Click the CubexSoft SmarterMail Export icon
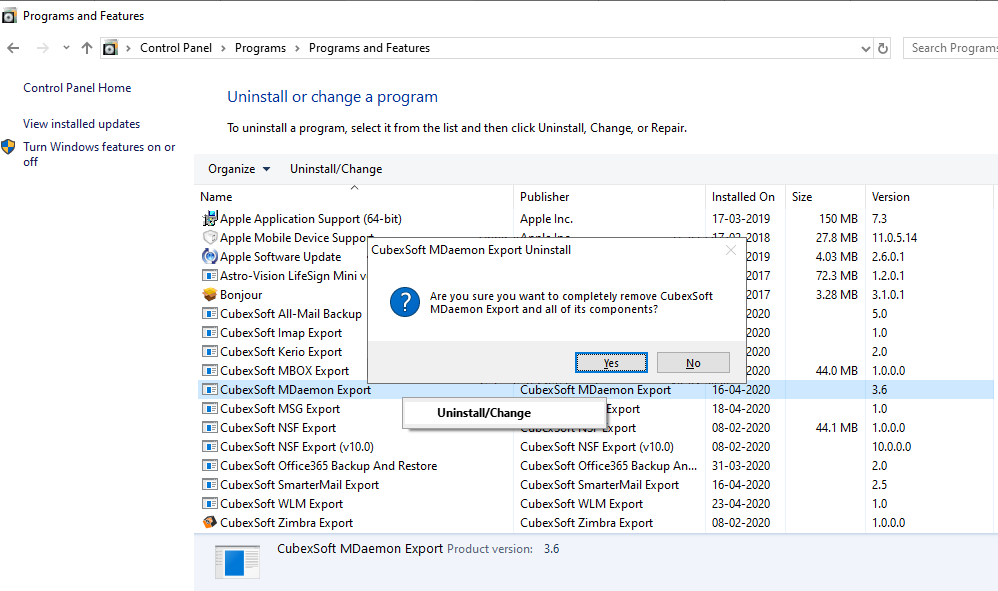Viewport: 998px width, 591px height. coord(209,484)
